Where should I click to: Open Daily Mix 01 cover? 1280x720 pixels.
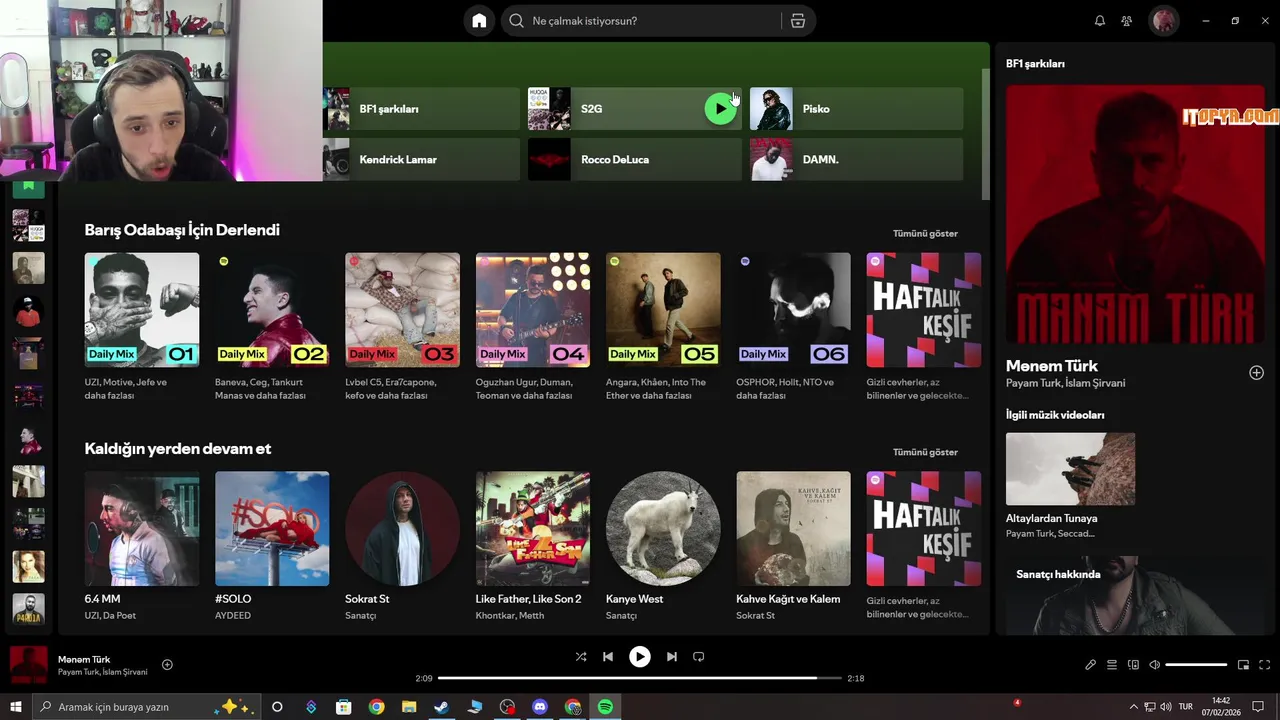[x=142, y=310]
